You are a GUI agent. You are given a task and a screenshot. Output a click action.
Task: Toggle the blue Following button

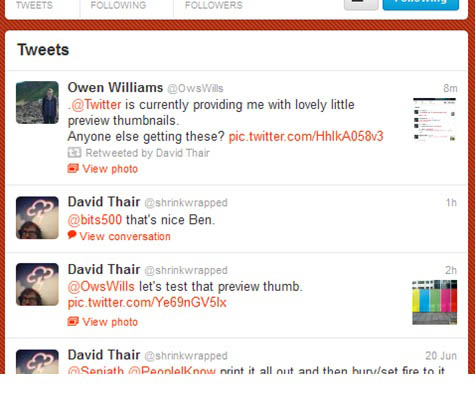(x=421, y=4)
